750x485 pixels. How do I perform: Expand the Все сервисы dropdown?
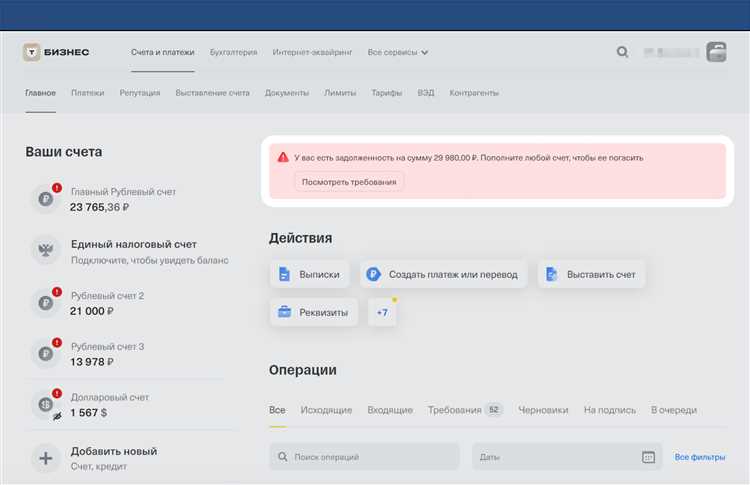[x=397, y=52]
